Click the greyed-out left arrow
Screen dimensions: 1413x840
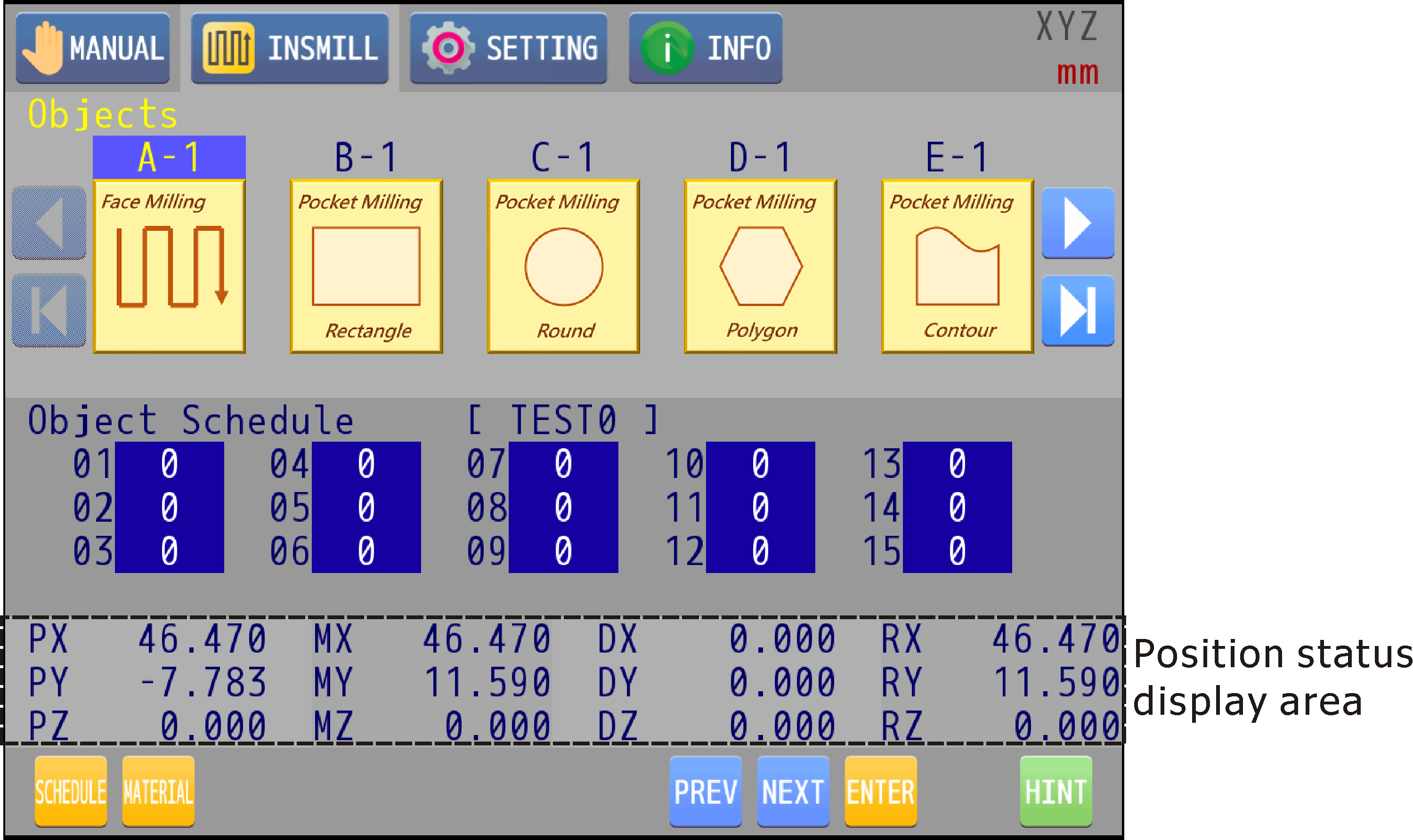pos(49,222)
